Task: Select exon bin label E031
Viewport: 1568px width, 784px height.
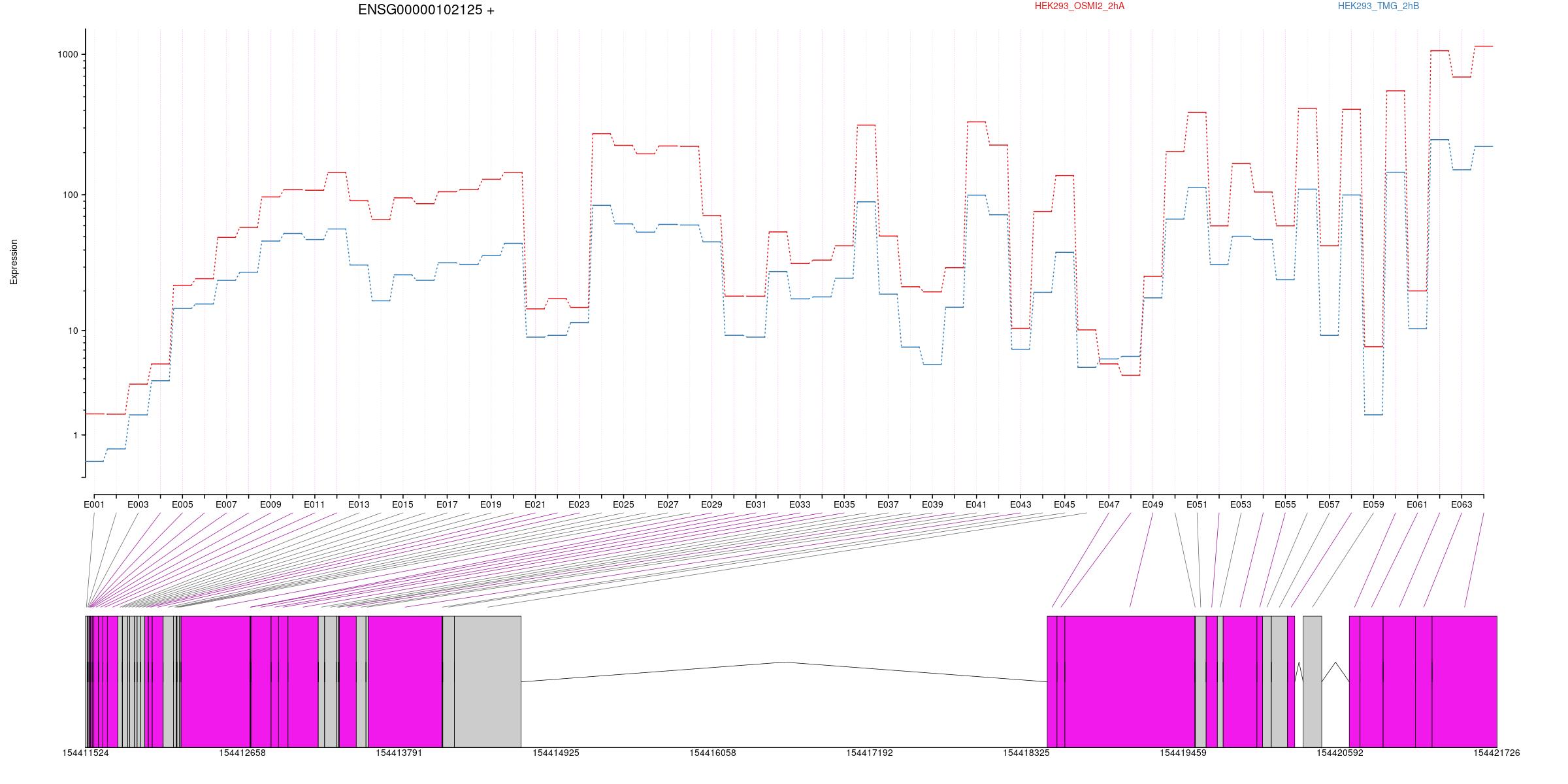Action: click(756, 504)
